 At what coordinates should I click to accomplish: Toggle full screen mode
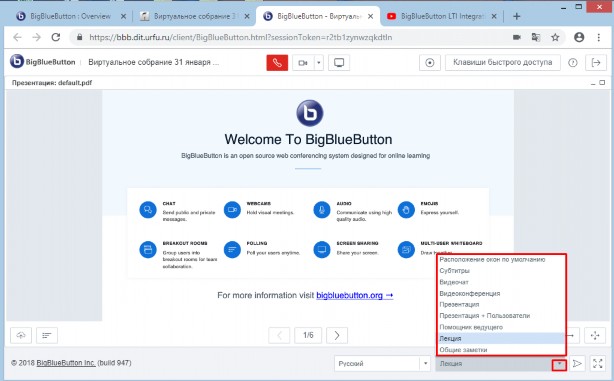point(598,364)
